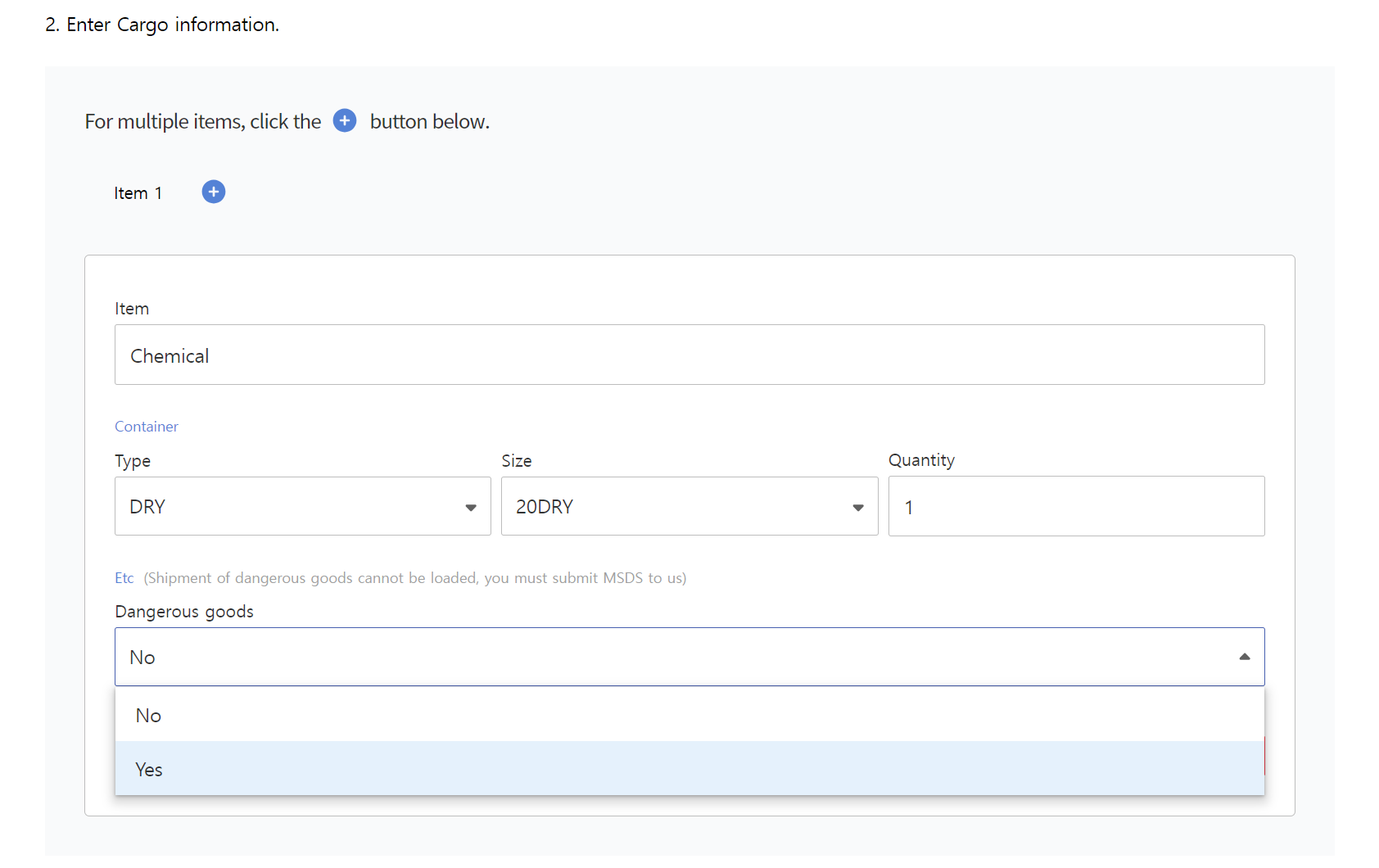Viewport: 1379px width, 868px height.
Task: Open the Type dropdown showing DRY
Action: (302, 507)
